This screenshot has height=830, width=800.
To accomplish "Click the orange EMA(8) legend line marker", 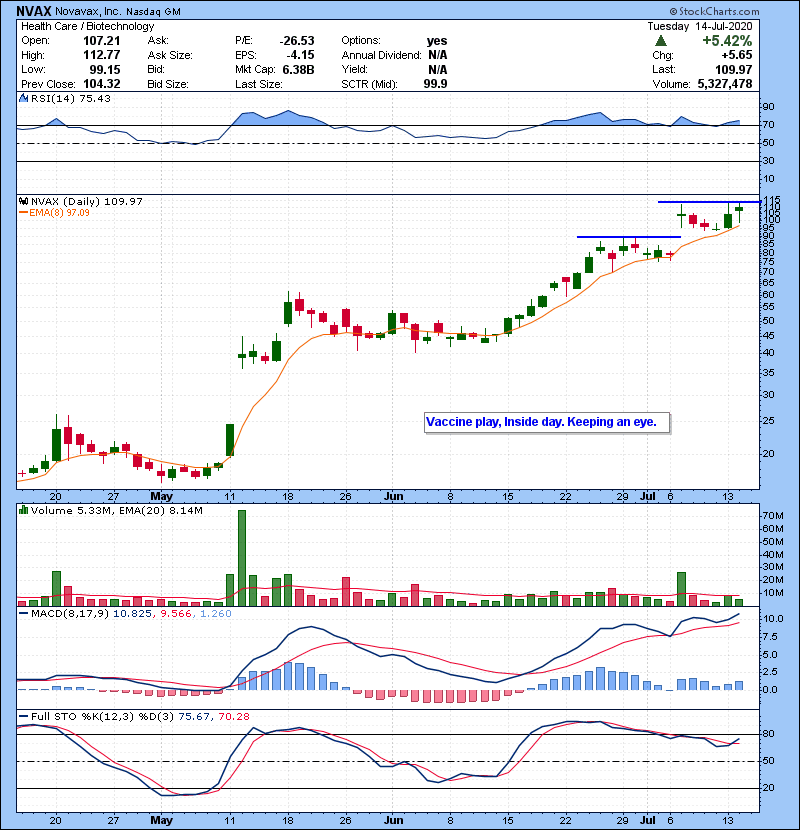I will [23, 213].
